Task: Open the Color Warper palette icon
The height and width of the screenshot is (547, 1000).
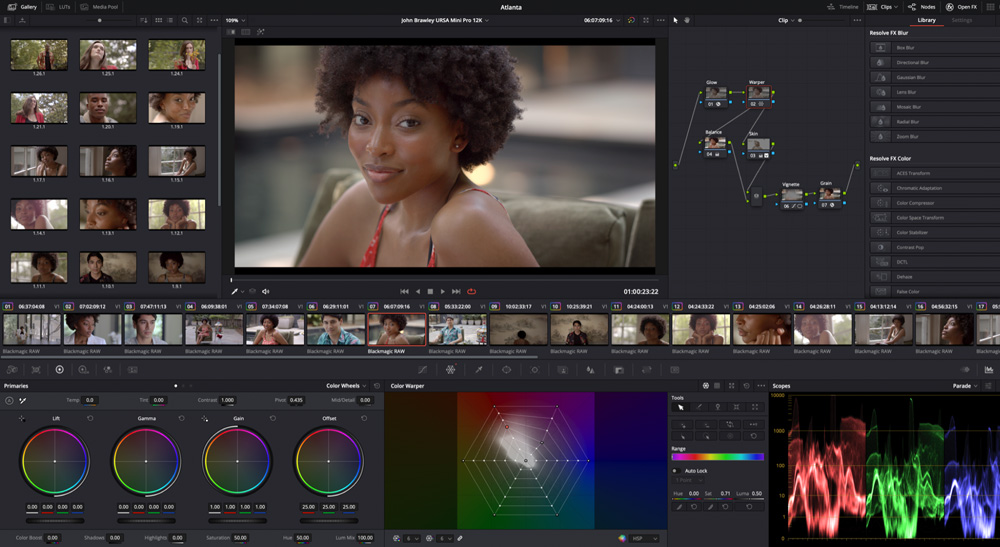Action: click(x=450, y=370)
